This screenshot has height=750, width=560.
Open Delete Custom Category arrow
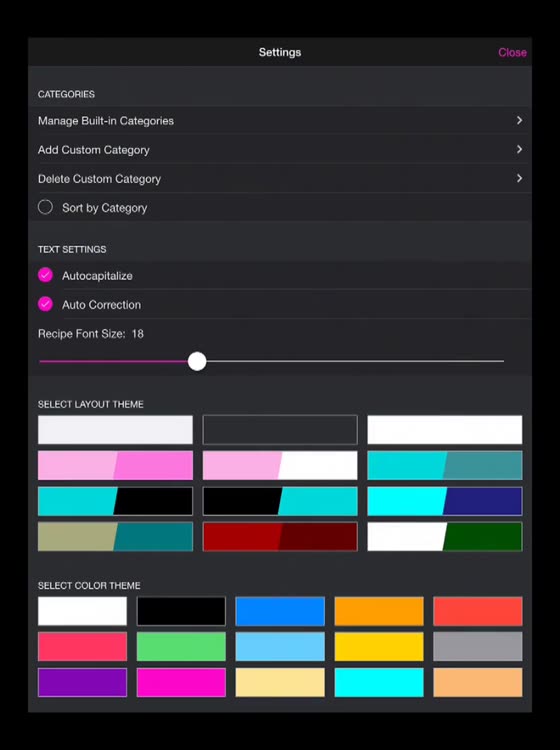(x=519, y=178)
